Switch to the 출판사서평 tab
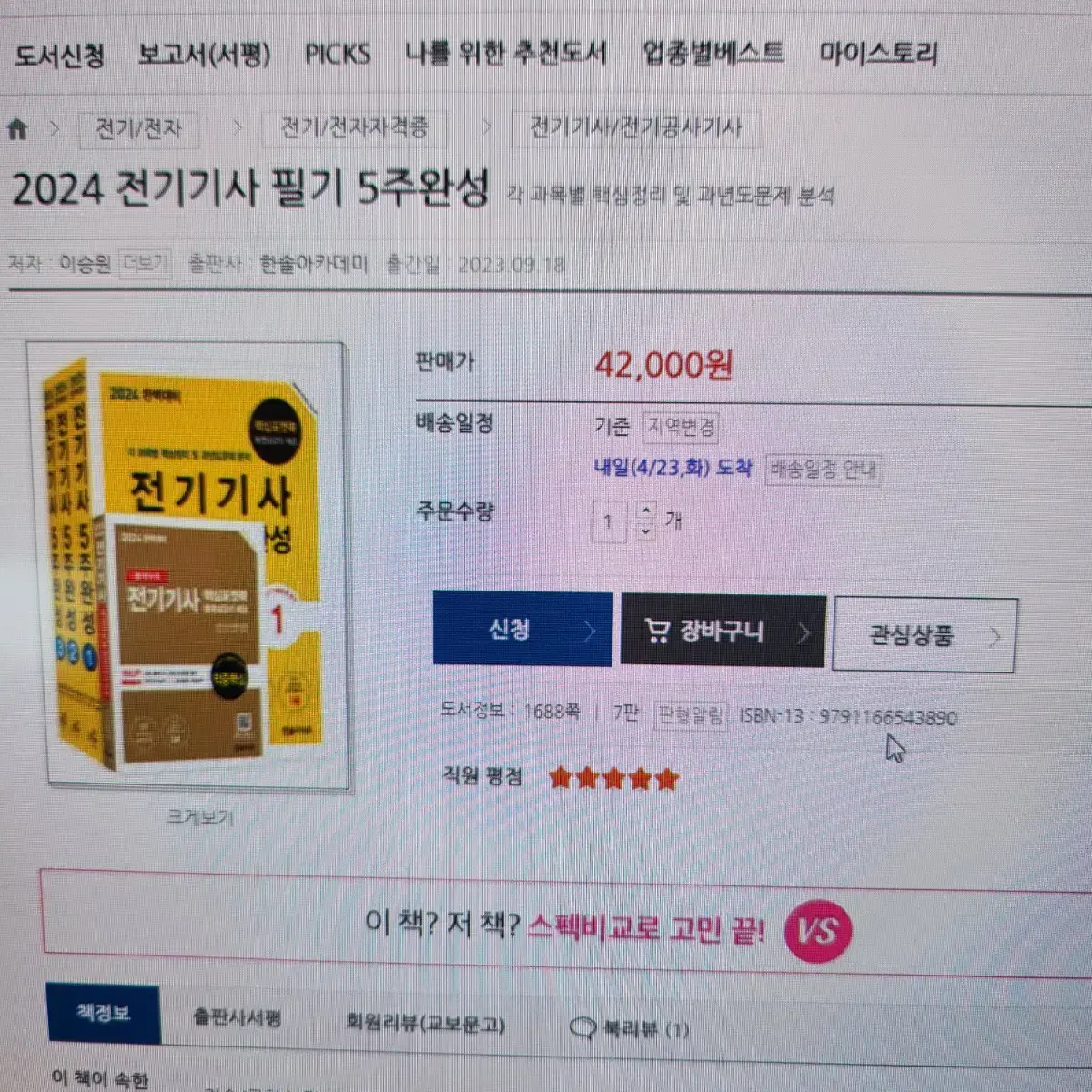This screenshot has height=1092, width=1092. click(x=237, y=1017)
